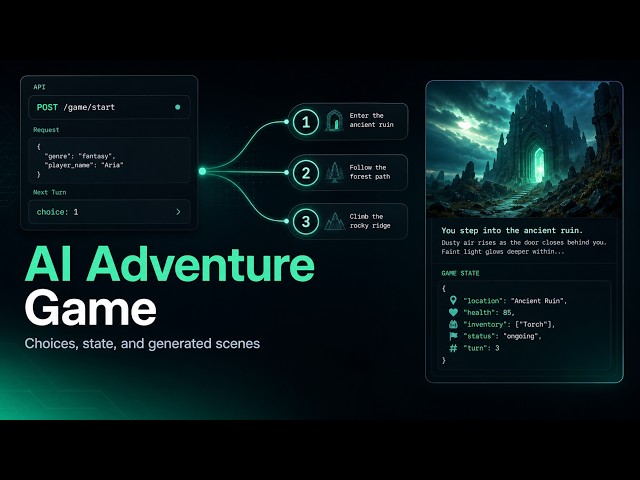Click the circled number 1 badge
This screenshot has height=480, width=640.
[x=306, y=122]
